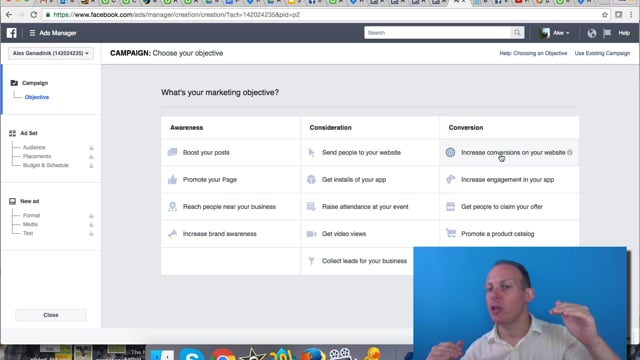This screenshot has width=640, height=360.
Task: Open the Alex Genadinik account dropdown
Action: click(51, 53)
